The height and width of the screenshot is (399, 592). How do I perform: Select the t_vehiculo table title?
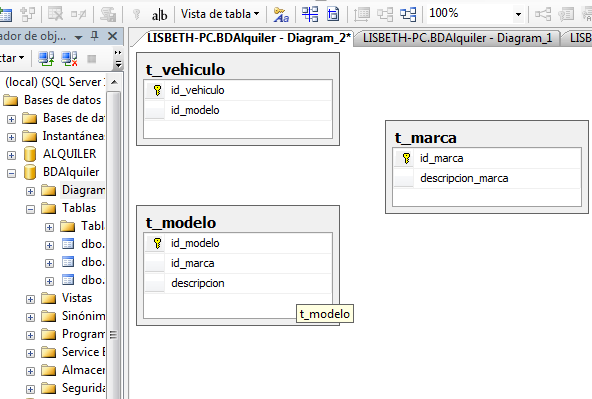coord(185,69)
